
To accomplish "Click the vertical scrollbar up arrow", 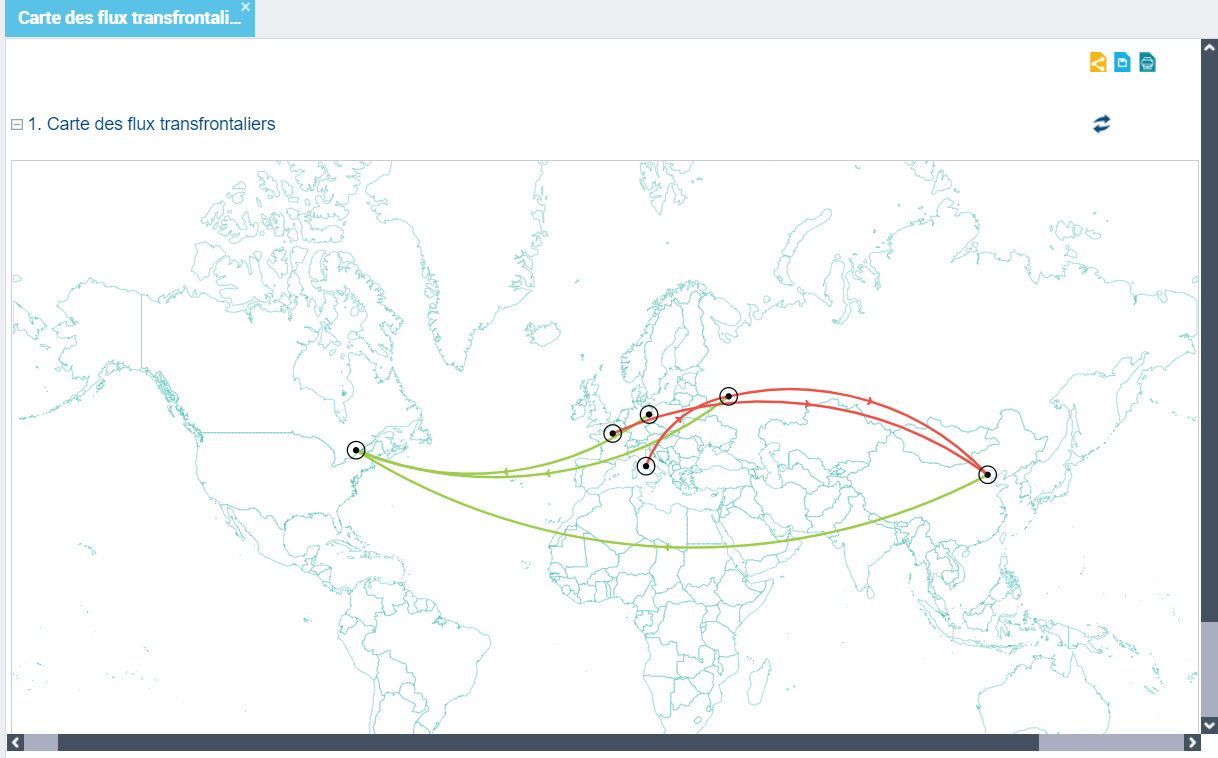I will tap(1209, 47).
